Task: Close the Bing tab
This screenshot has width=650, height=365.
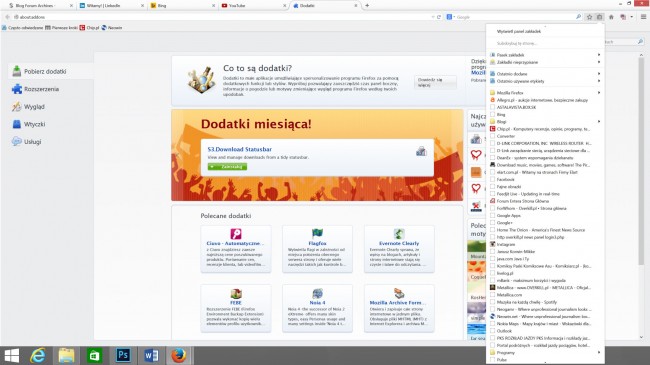Action: (213, 6)
